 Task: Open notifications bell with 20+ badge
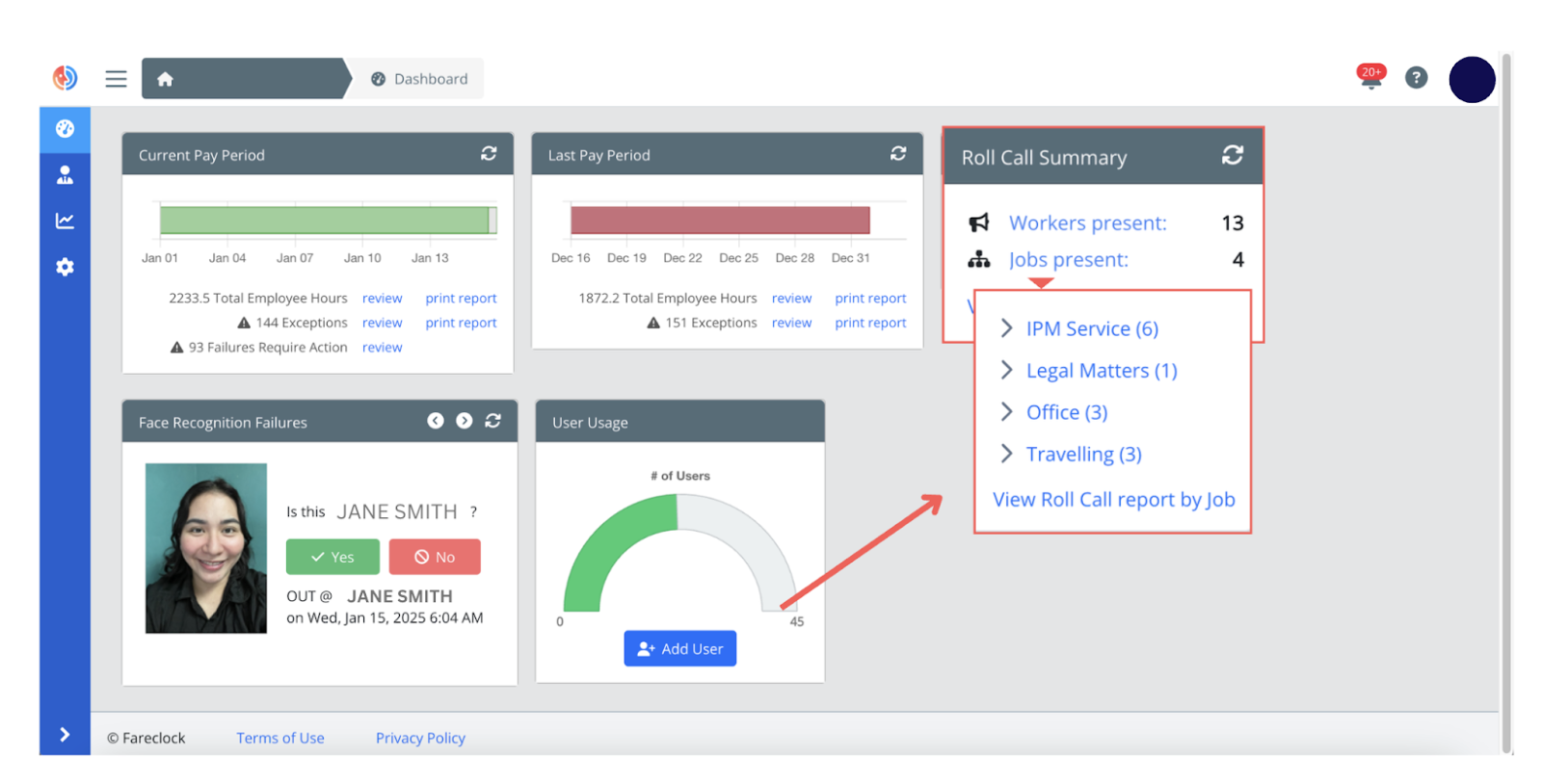1370,78
